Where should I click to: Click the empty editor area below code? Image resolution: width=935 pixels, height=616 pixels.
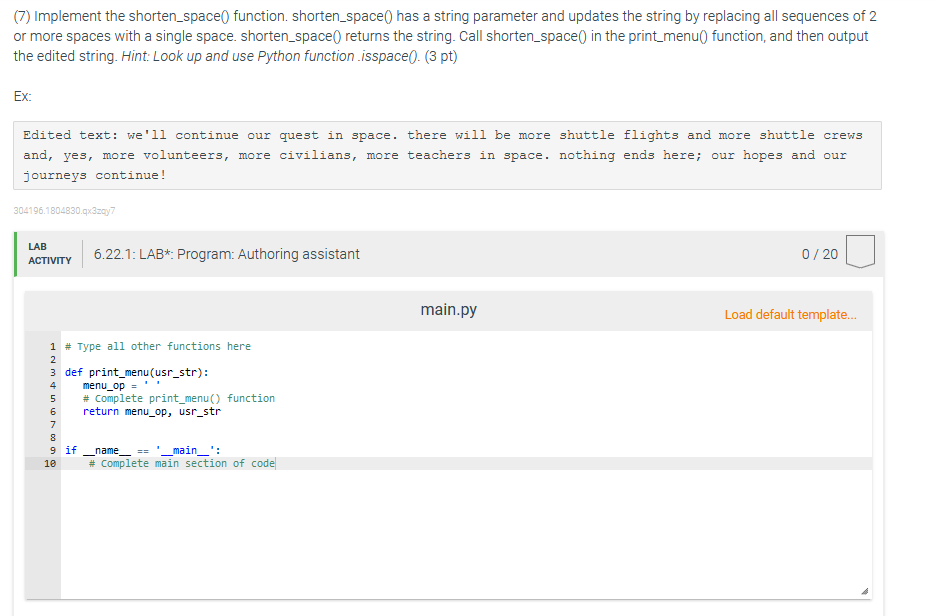point(450,530)
